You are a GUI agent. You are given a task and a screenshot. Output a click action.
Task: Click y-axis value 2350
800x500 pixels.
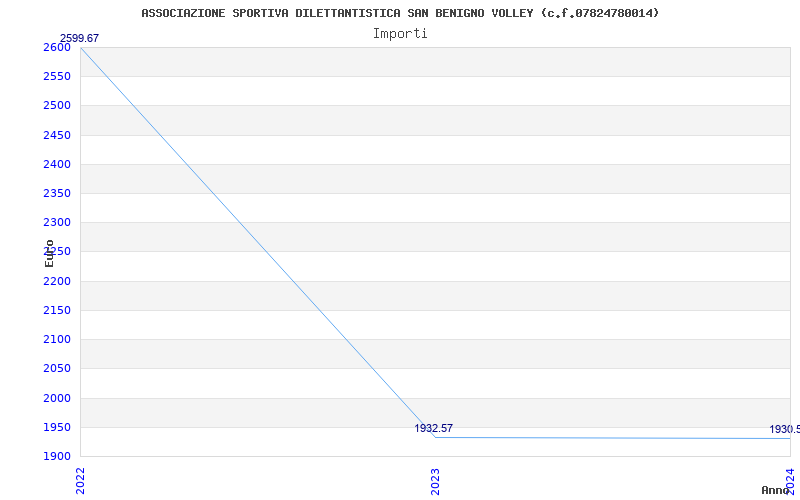point(57,193)
